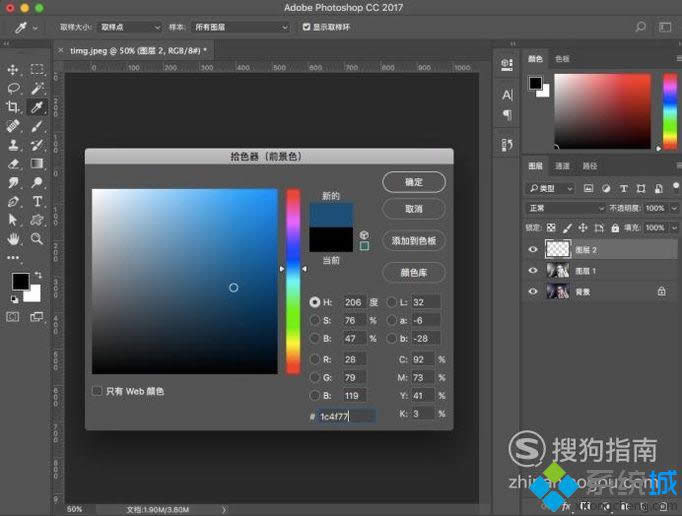Toggle the show sampling ring checkbox
The width and height of the screenshot is (682, 516).
pos(306,27)
